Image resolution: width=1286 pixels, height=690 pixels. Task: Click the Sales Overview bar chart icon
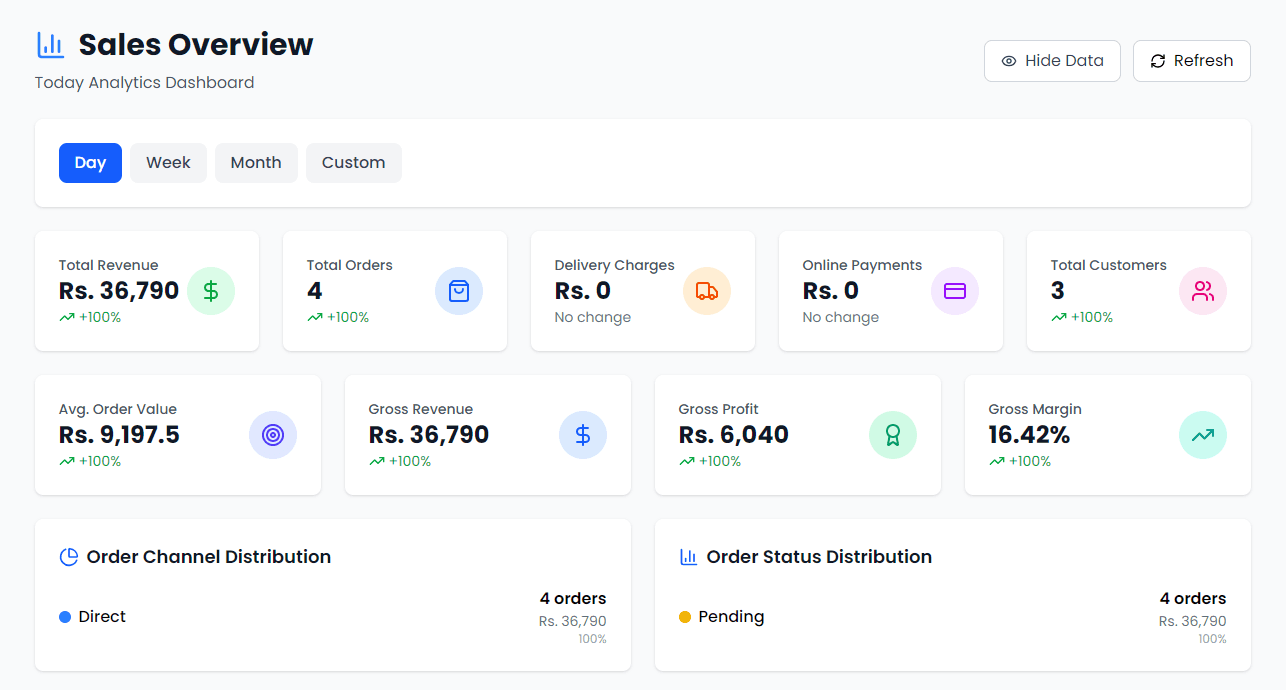pos(51,45)
